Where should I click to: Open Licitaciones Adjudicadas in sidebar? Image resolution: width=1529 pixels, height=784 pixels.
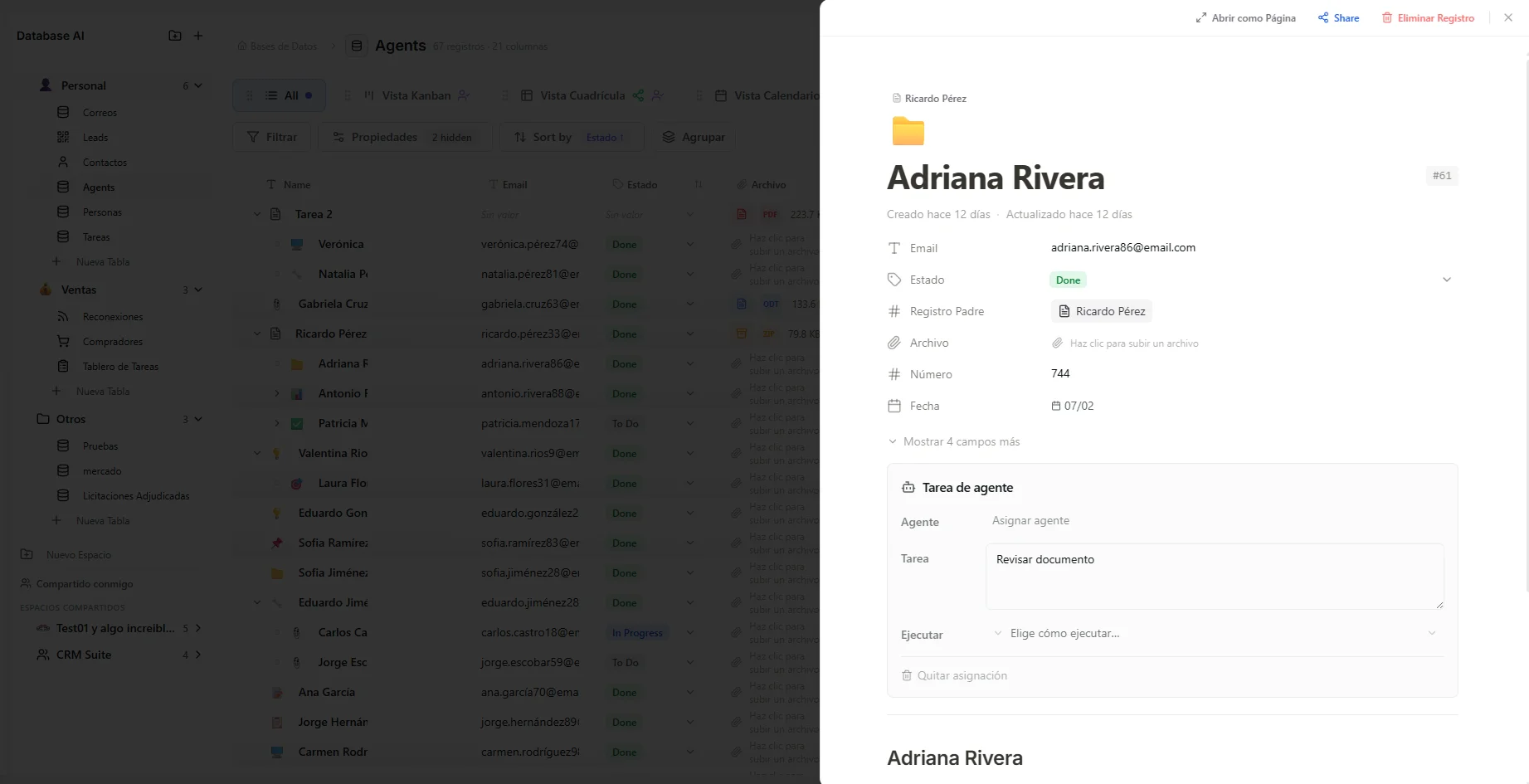136,495
